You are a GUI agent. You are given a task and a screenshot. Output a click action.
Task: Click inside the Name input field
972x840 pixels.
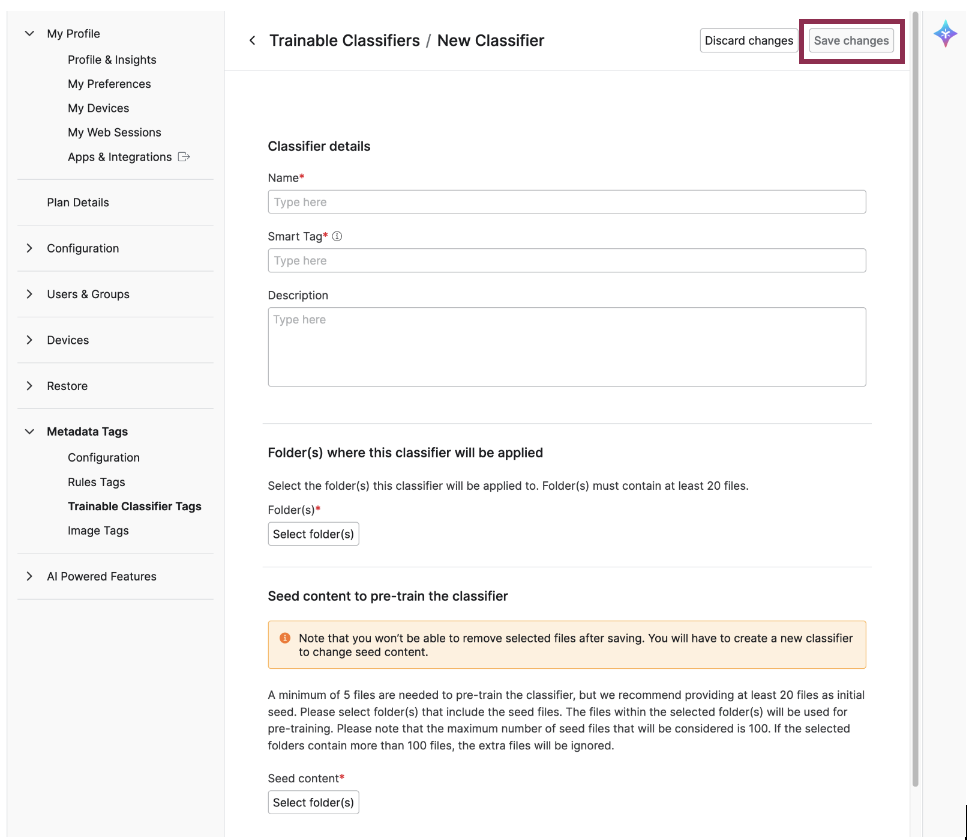click(x=567, y=201)
